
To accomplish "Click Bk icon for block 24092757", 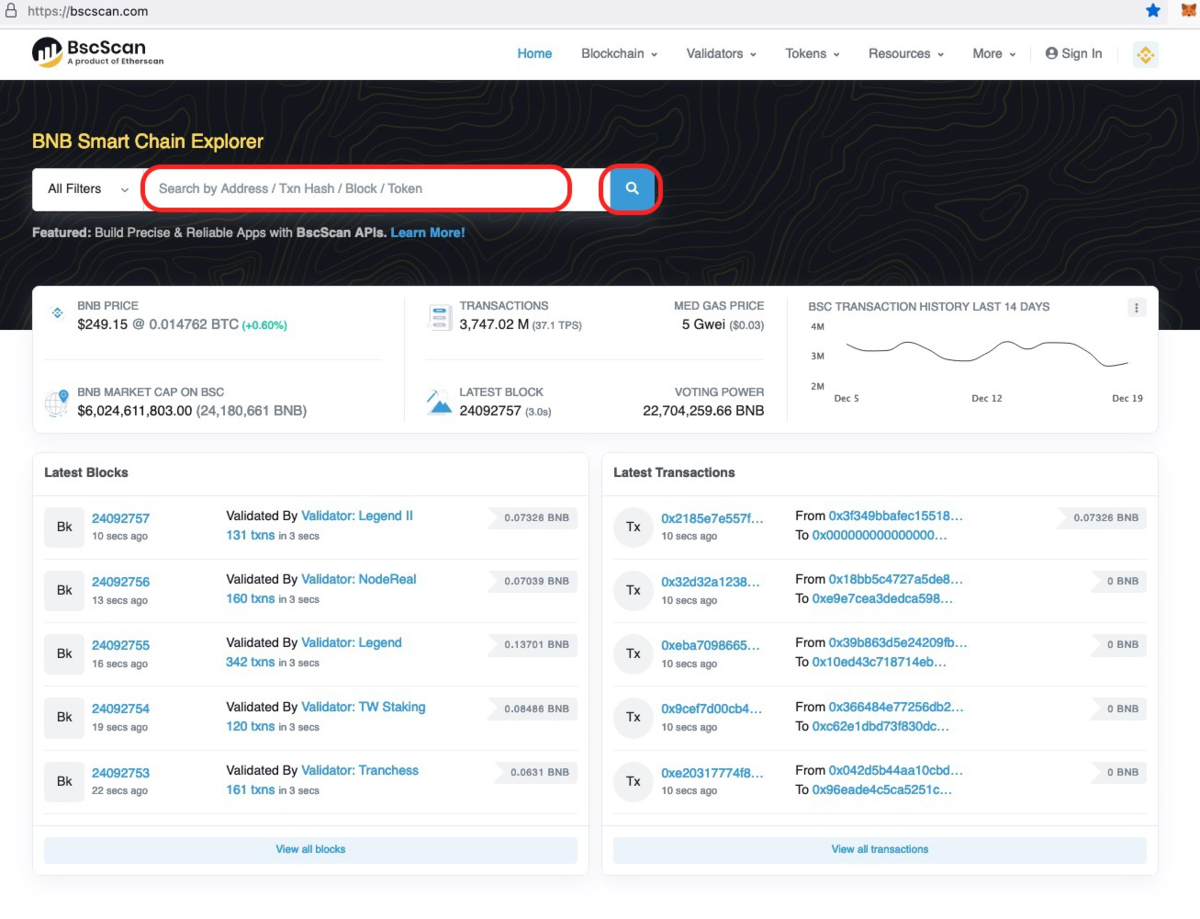I will click(x=64, y=527).
